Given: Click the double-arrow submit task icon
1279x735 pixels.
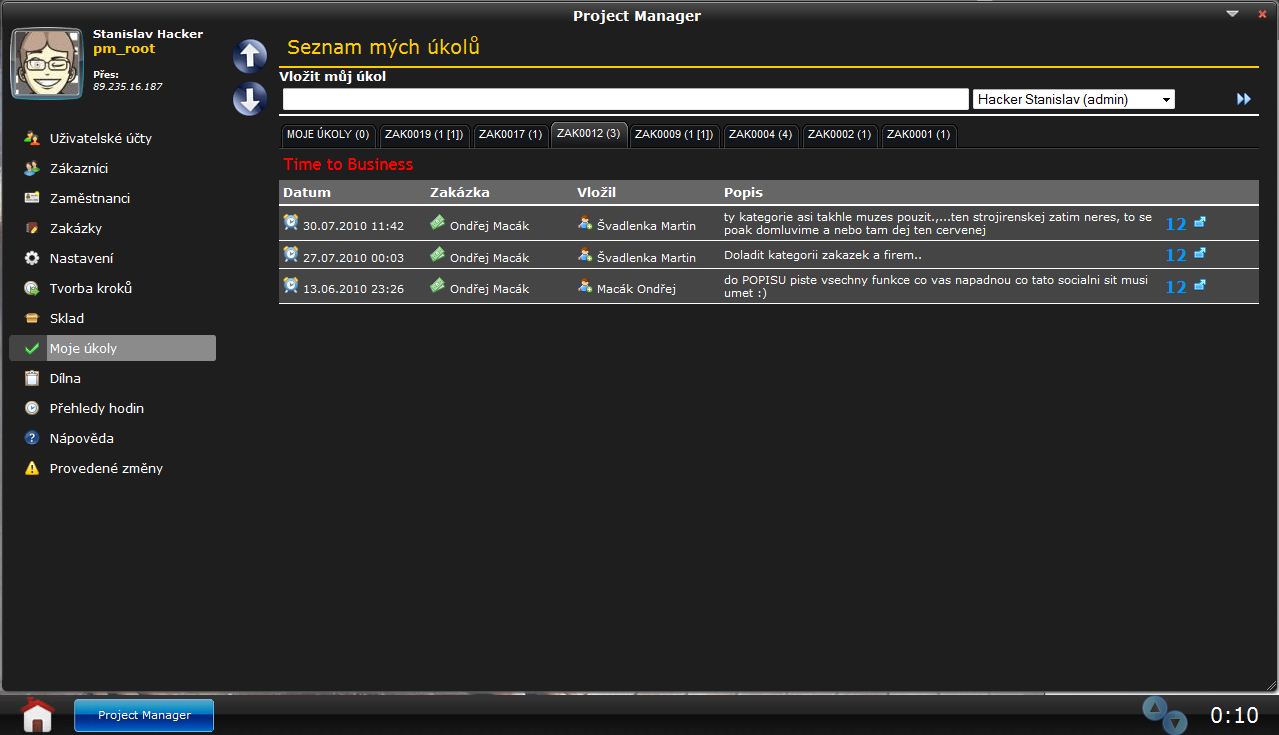Looking at the screenshot, I should (1243, 99).
